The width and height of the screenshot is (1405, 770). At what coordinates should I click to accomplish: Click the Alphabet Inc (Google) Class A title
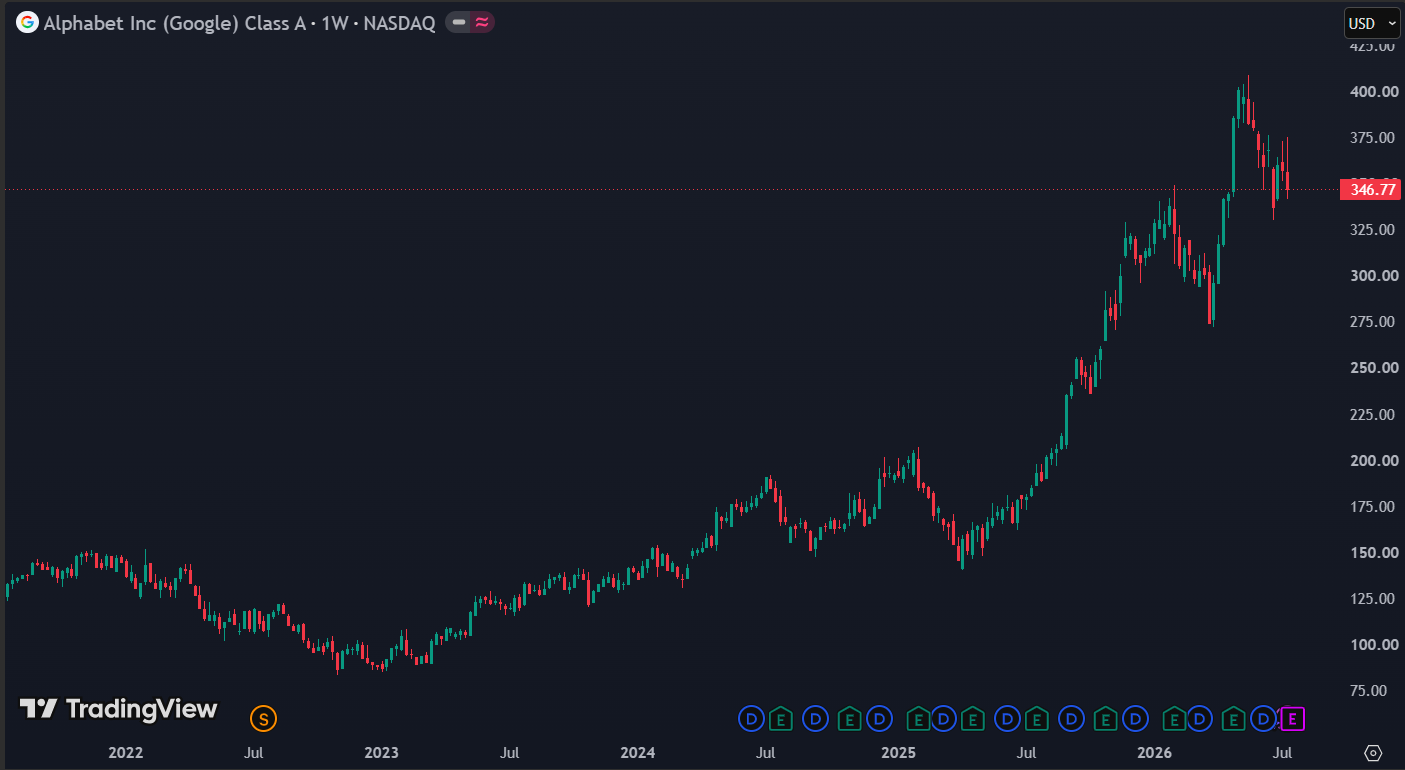click(177, 23)
